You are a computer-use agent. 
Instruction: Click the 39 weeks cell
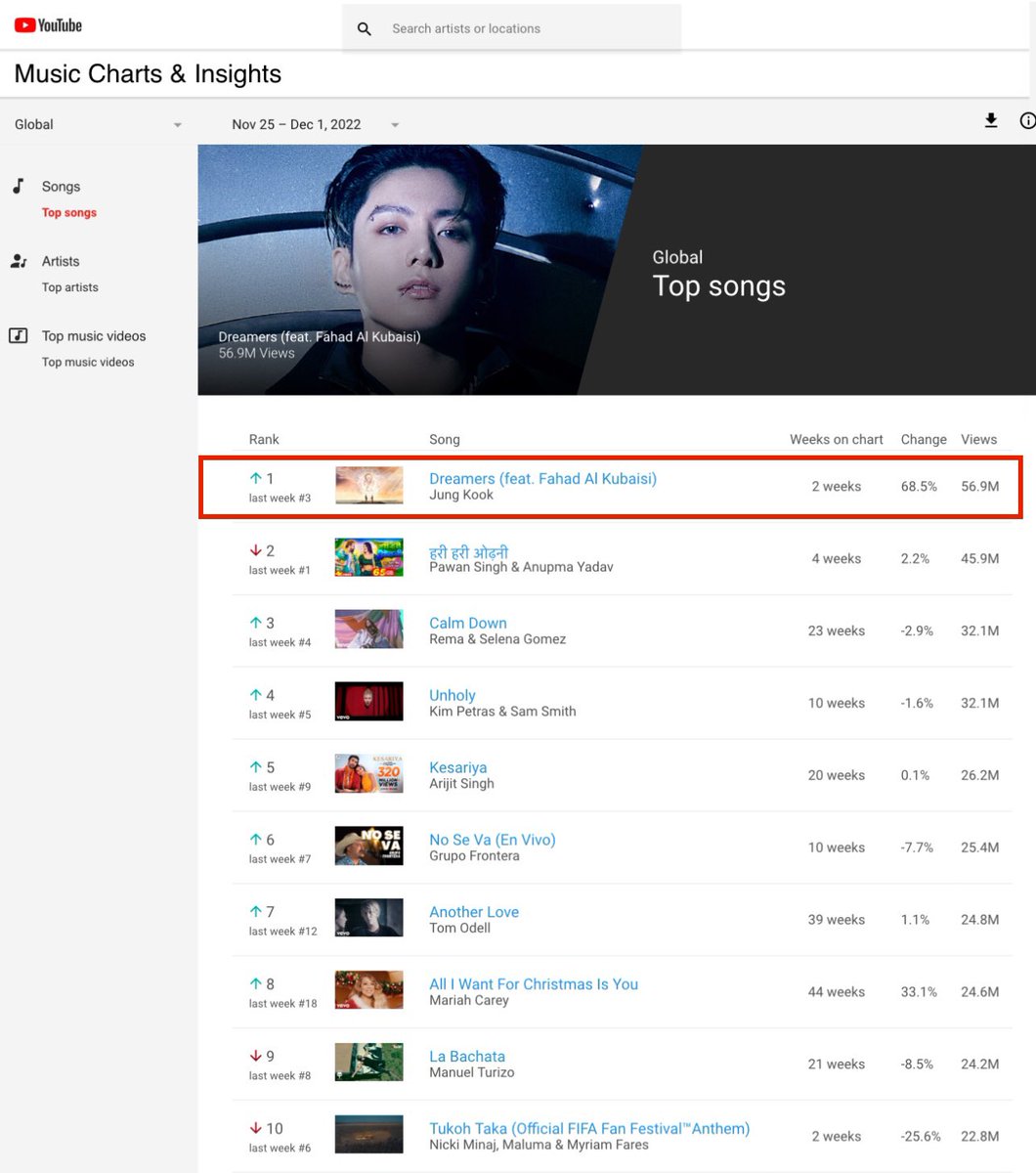837,920
